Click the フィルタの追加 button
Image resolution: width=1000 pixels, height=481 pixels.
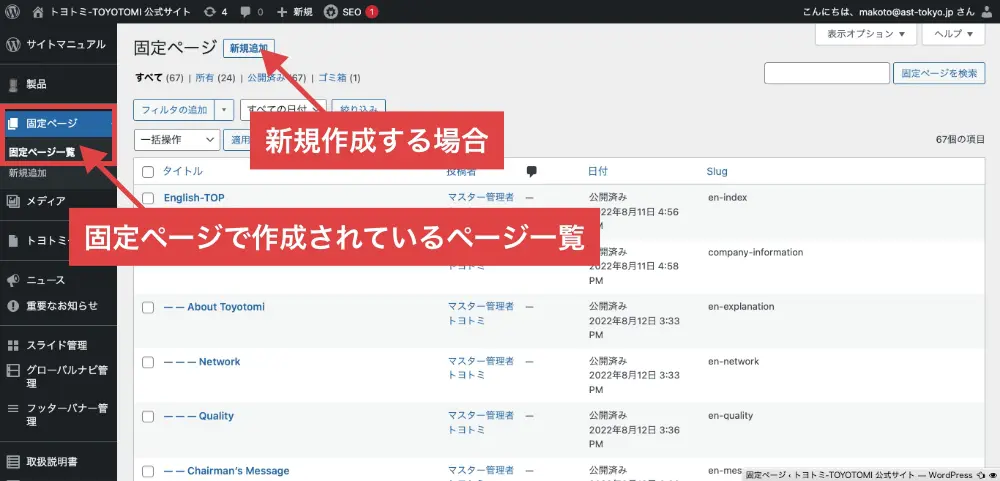point(174,110)
